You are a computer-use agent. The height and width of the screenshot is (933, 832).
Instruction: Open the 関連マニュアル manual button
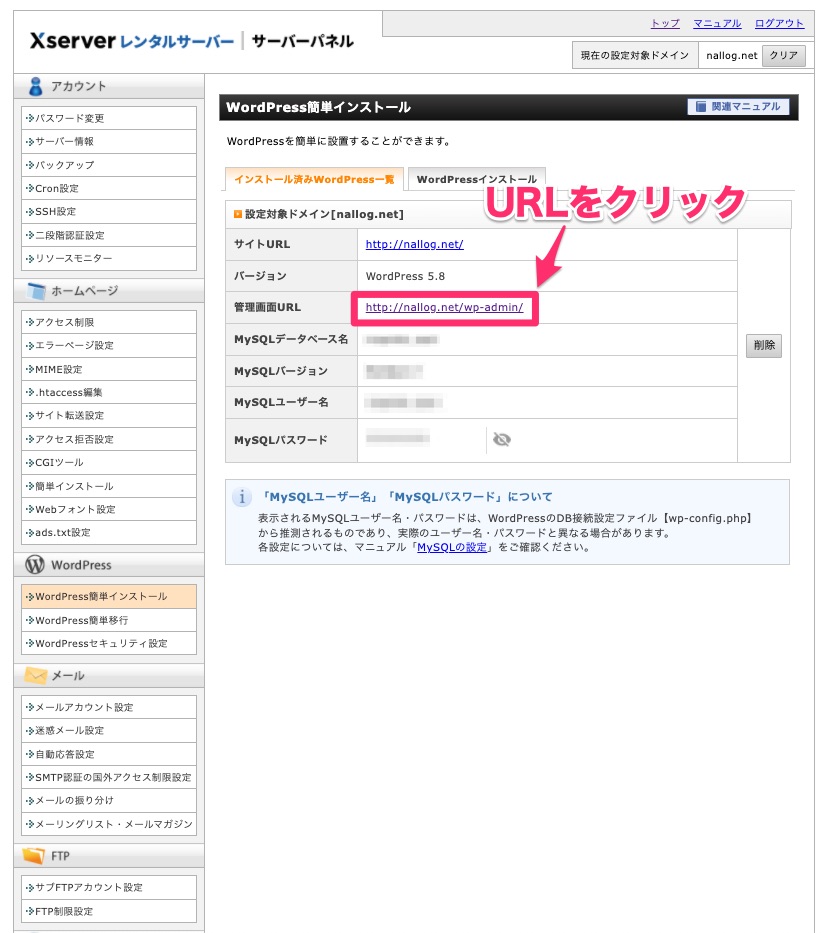[x=738, y=107]
